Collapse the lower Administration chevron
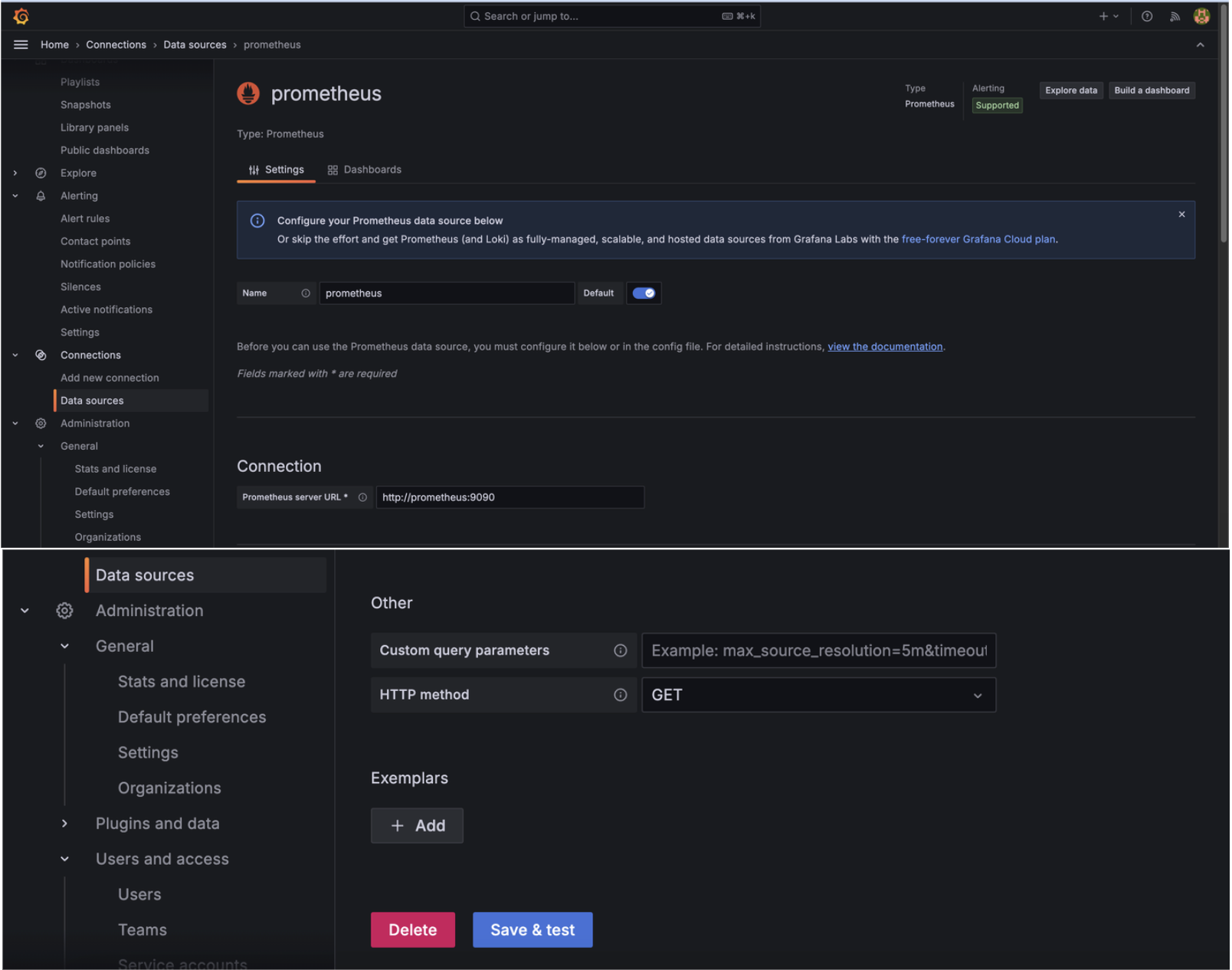This screenshot has width=1232, height=970. [x=25, y=611]
